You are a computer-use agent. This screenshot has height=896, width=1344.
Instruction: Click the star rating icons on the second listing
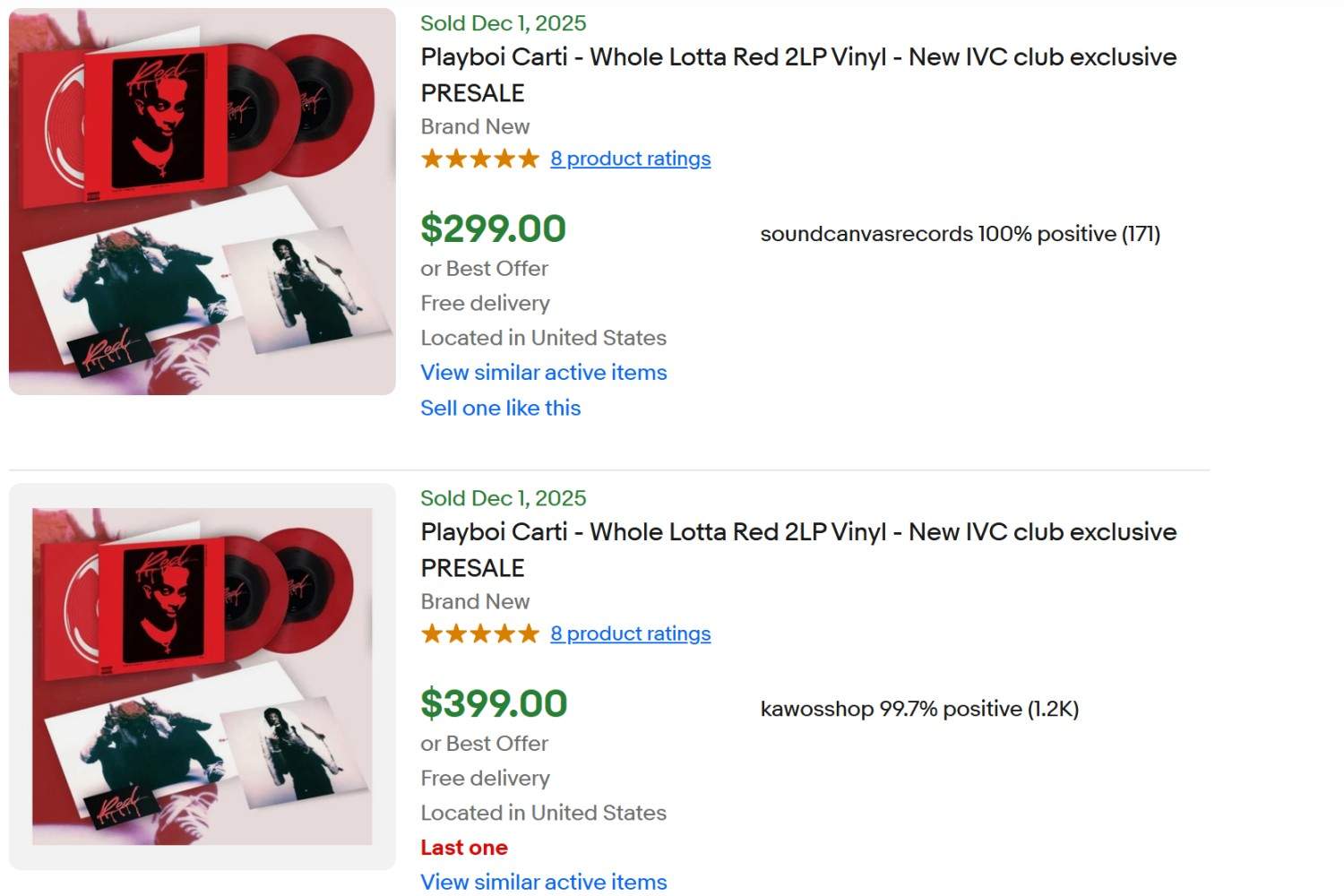tap(479, 633)
